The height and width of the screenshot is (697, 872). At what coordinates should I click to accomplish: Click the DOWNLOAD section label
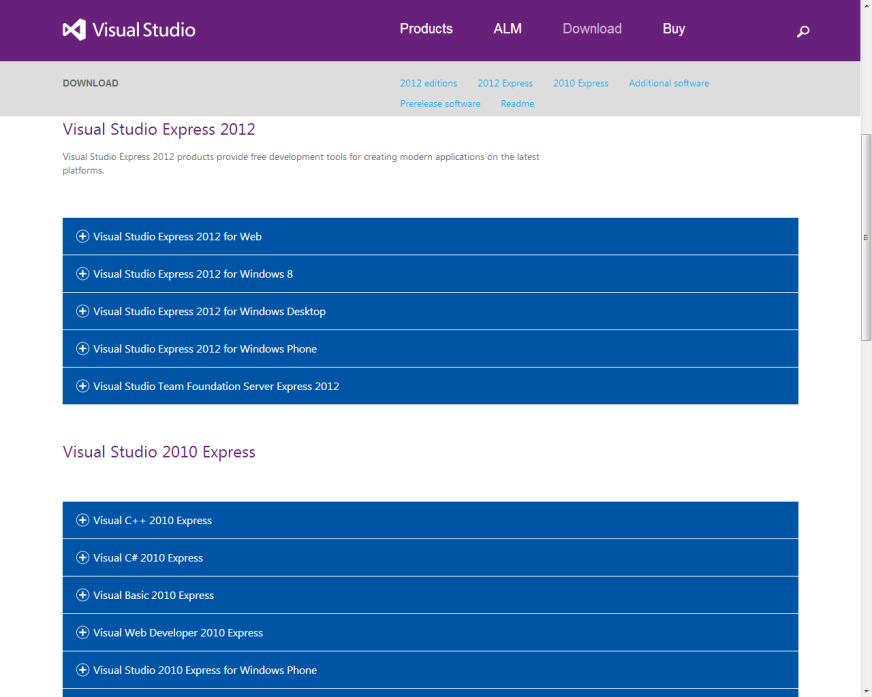pos(91,83)
